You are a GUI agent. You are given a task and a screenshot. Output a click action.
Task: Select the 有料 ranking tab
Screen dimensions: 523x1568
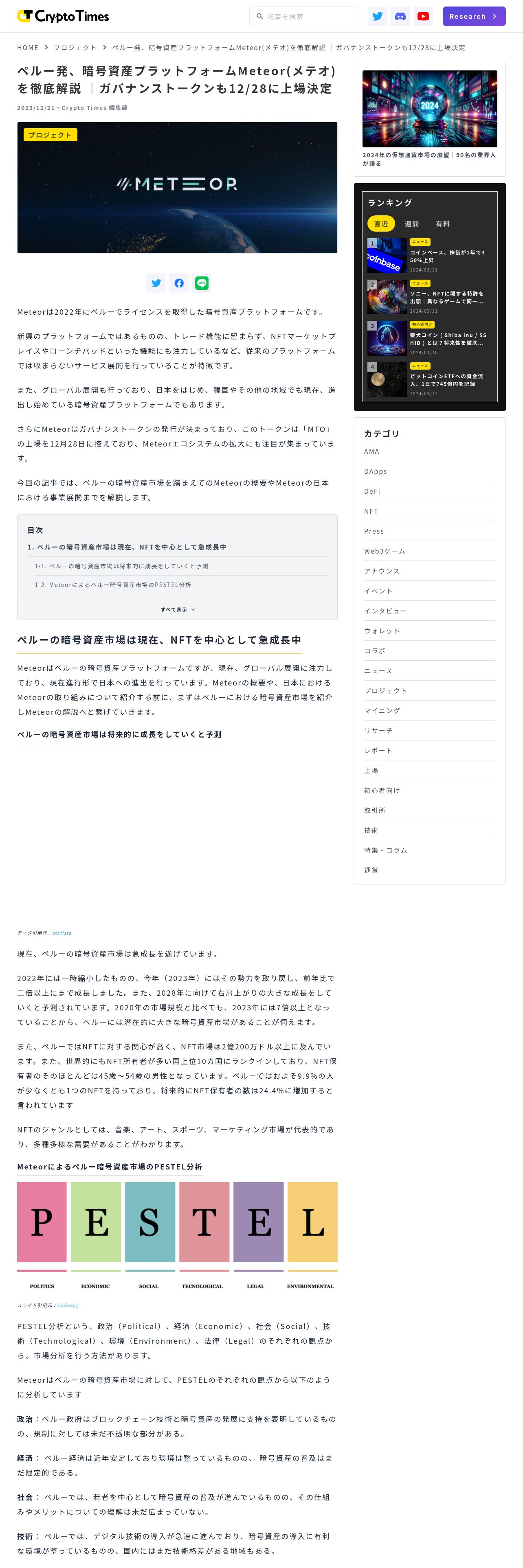[x=443, y=224]
